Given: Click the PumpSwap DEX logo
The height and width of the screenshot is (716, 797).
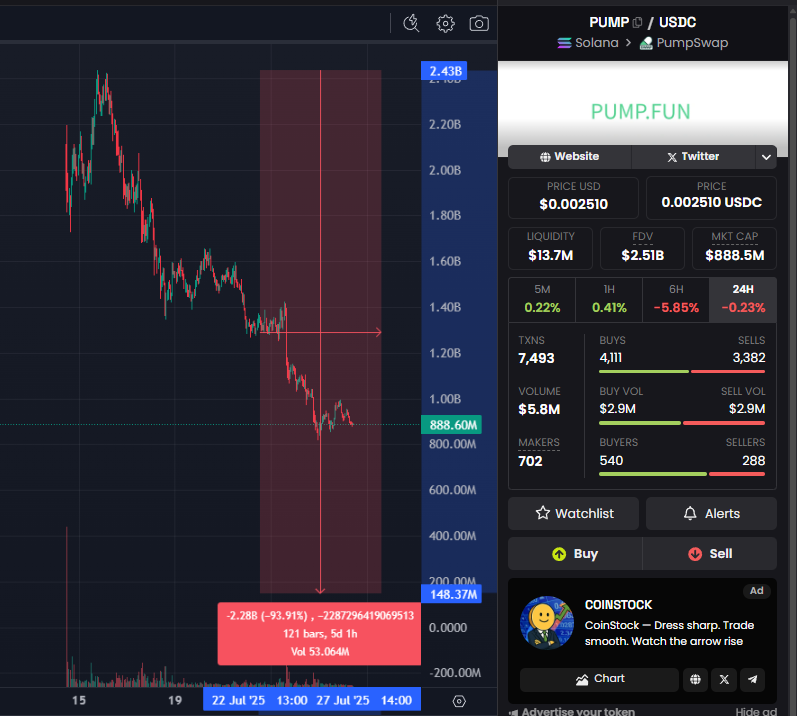Looking at the screenshot, I should click(646, 43).
